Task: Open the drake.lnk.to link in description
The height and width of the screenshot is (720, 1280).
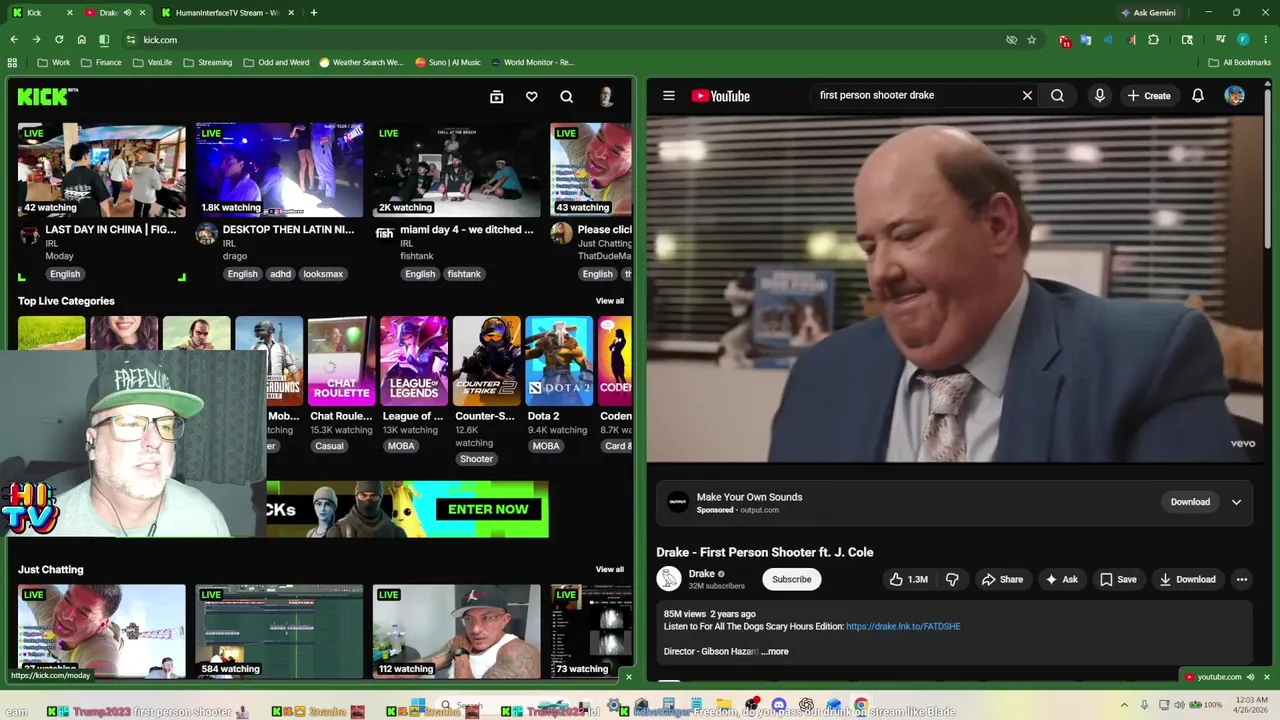Action: pos(903,626)
